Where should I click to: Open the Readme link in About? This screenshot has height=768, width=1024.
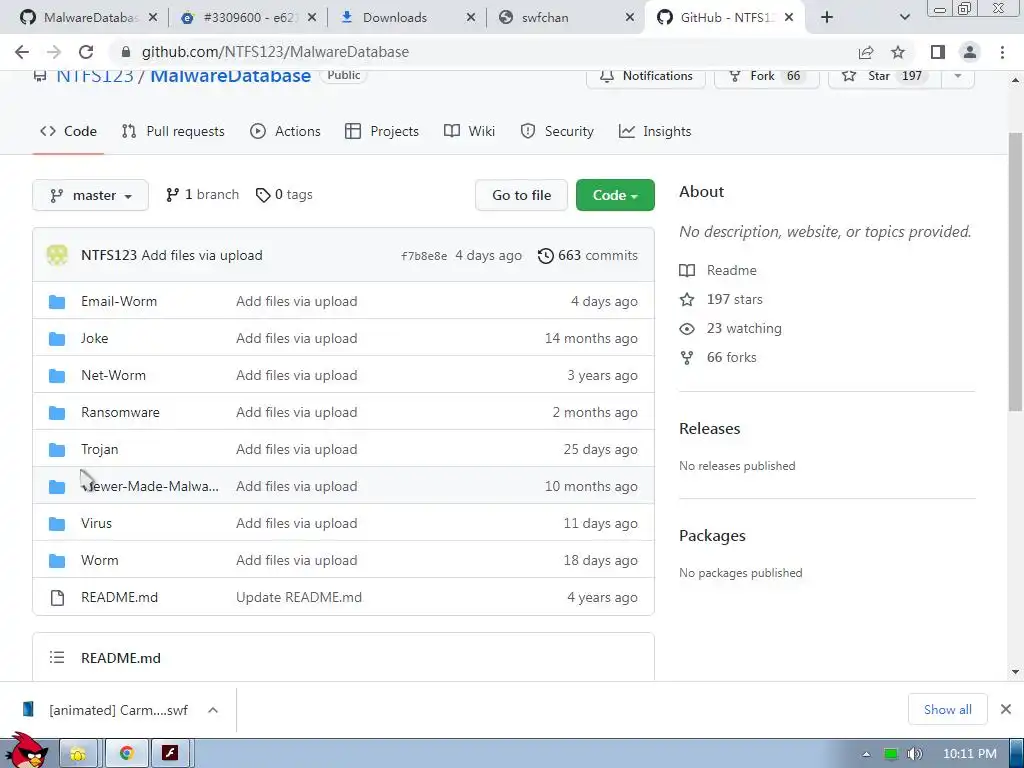point(731,270)
